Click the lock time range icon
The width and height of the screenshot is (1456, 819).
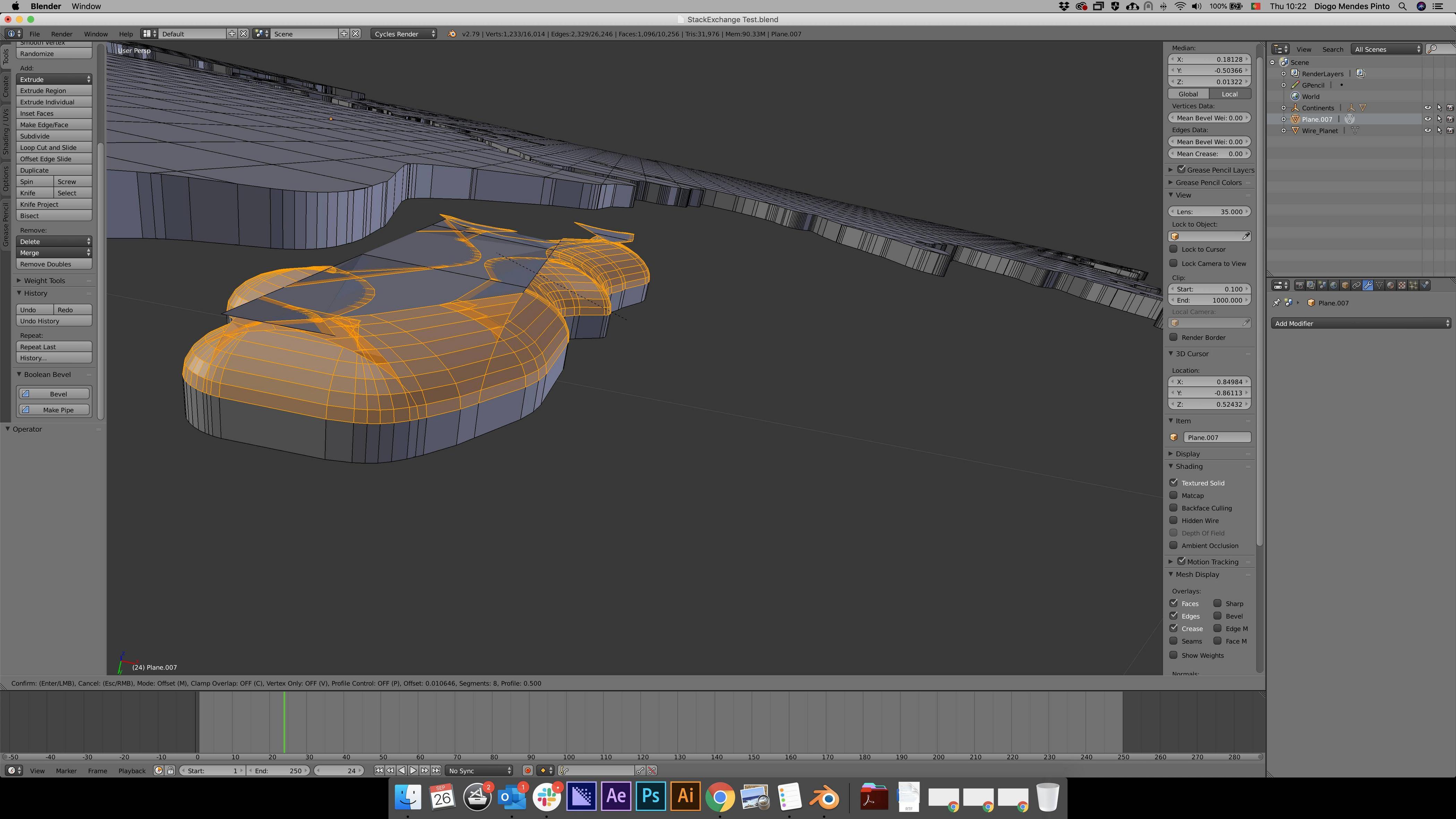click(x=171, y=770)
